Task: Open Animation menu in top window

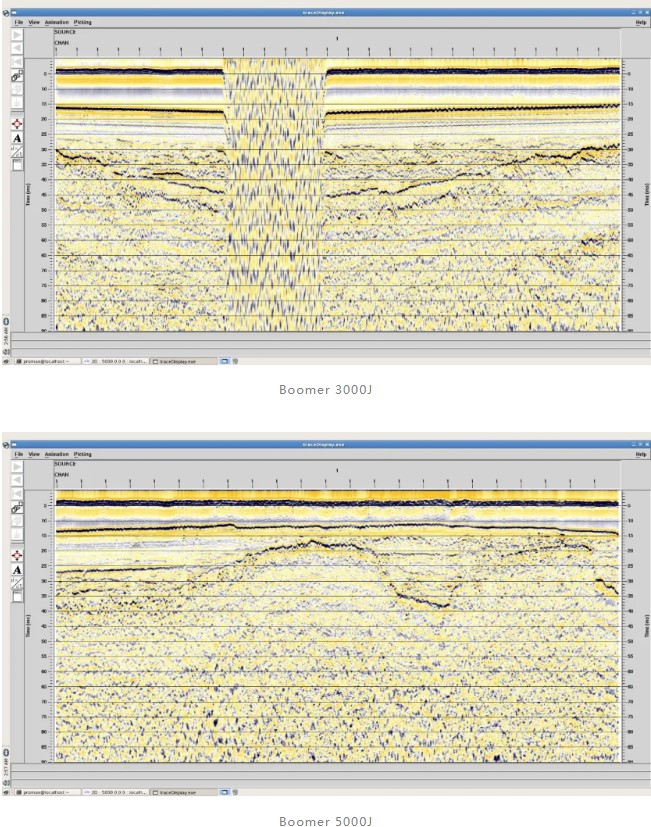Action: 57,20
